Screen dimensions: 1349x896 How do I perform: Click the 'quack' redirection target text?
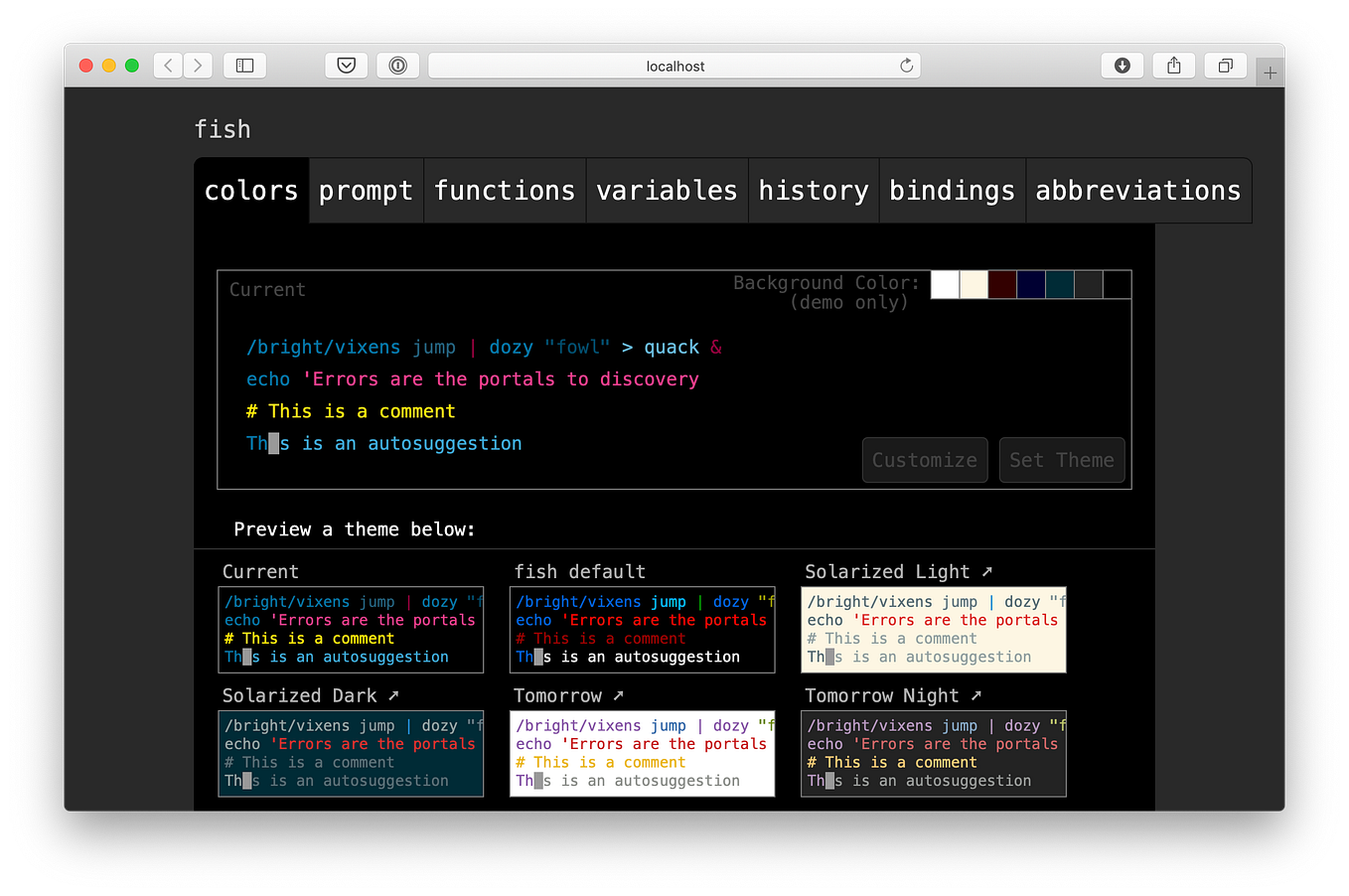click(x=672, y=348)
